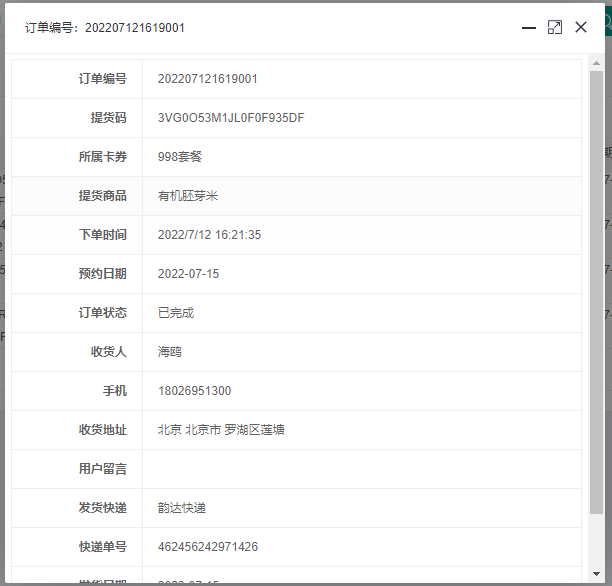Select the pickup code 3VG0O53M1JL0F0F935DF
This screenshot has height=586, width=612.
click(x=231, y=118)
